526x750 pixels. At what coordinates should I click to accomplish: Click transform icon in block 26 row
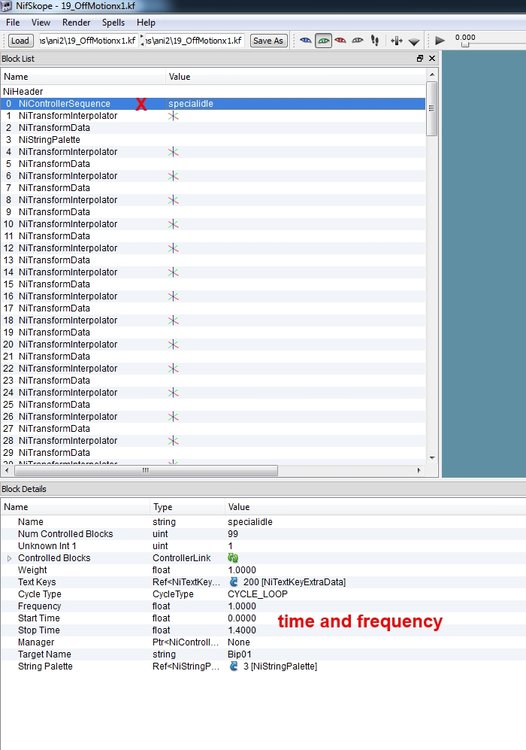tap(173, 417)
